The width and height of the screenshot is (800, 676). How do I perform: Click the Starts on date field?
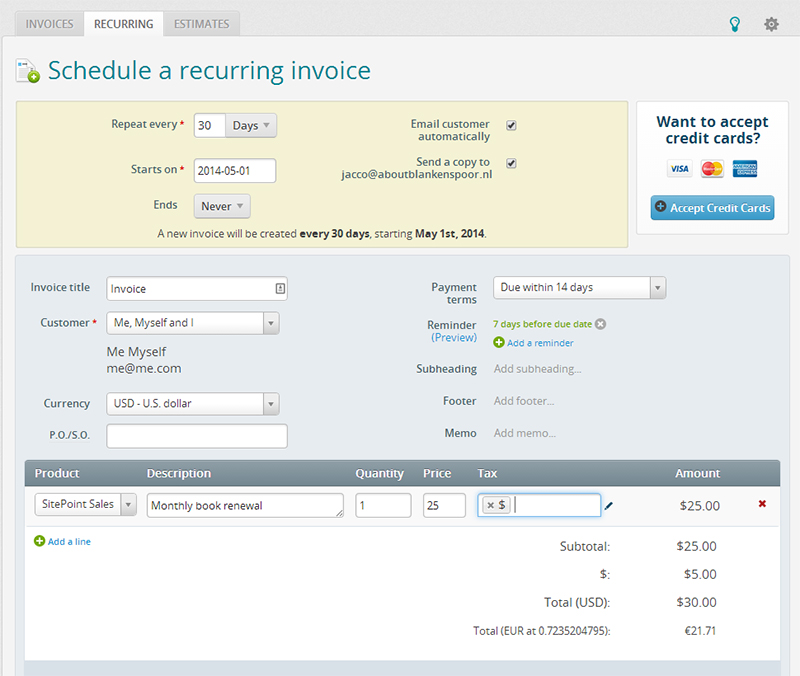coord(234,171)
